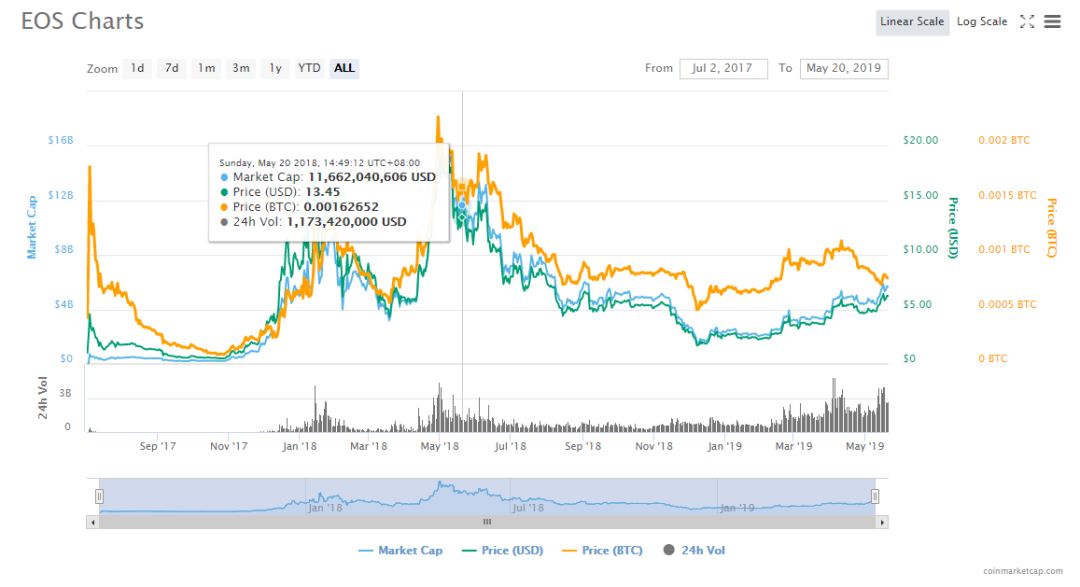Switch to Linear Scale
The width and height of the screenshot is (1080, 587).
912,22
